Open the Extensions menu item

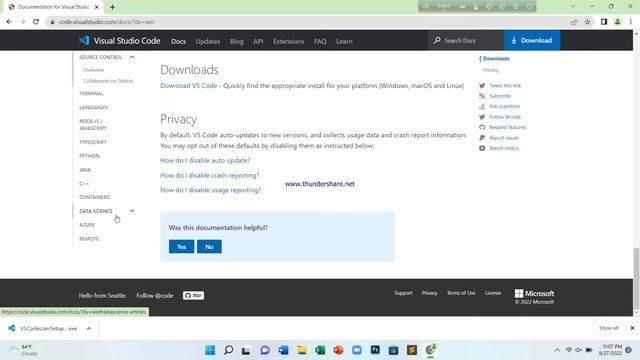tap(289, 41)
